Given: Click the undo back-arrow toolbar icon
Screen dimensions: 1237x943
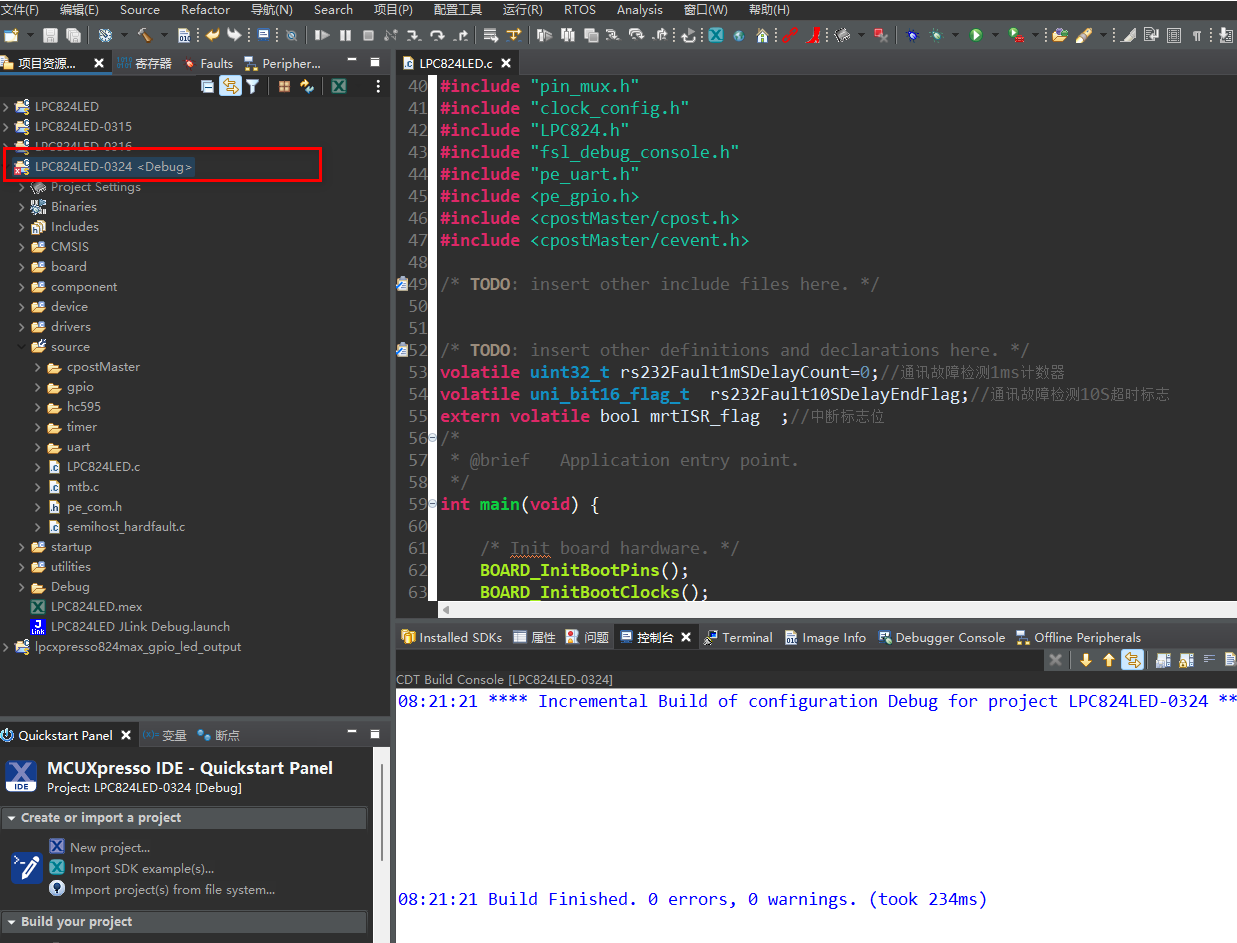Looking at the screenshot, I should 212,35.
